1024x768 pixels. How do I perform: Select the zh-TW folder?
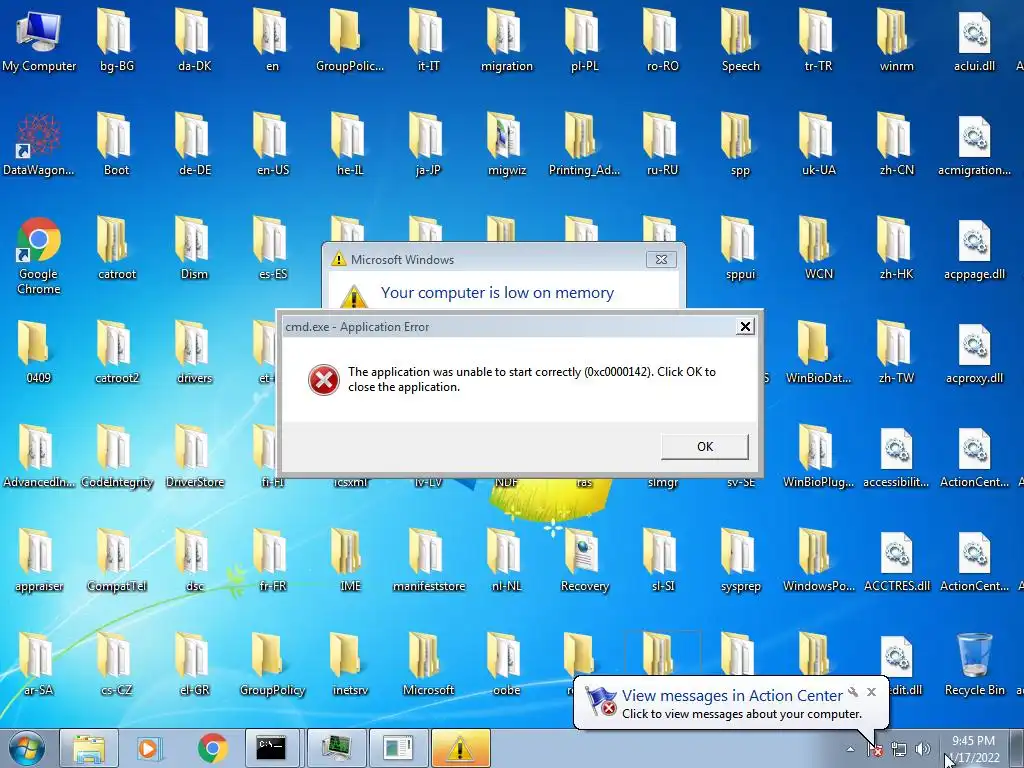click(x=897, y=353)
